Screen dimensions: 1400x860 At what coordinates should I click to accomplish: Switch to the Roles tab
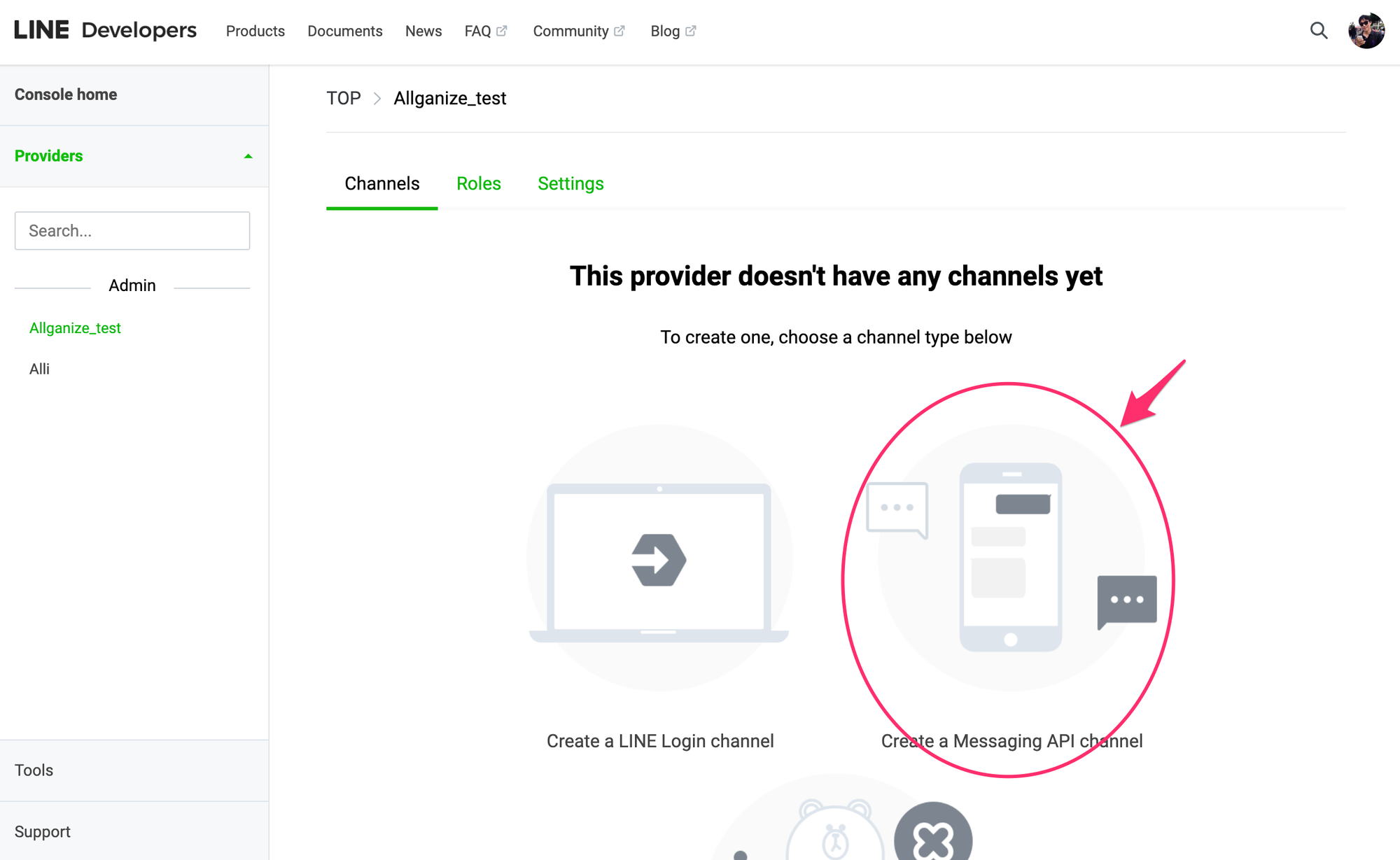478,183
